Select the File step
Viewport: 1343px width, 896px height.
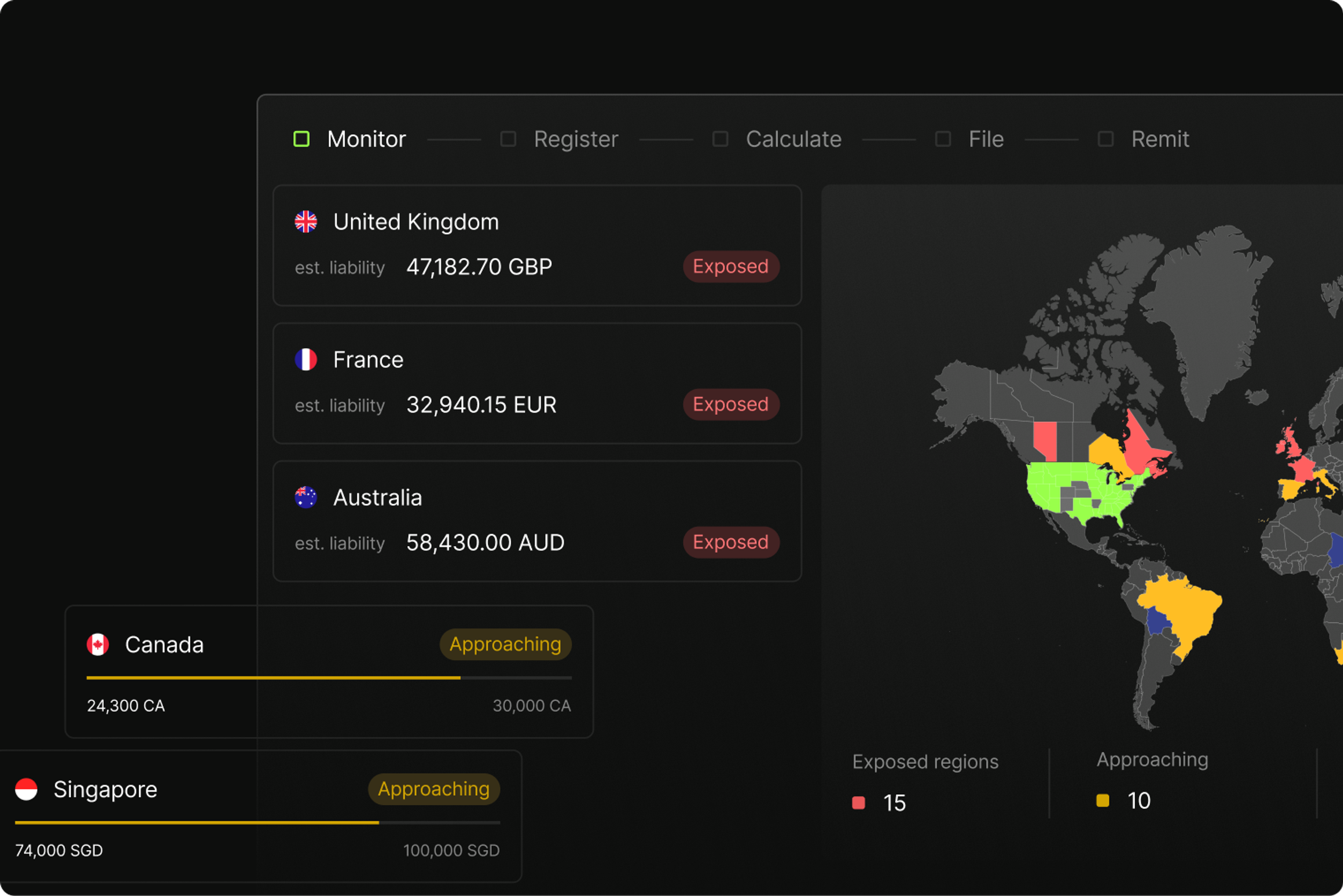(986, 139)
